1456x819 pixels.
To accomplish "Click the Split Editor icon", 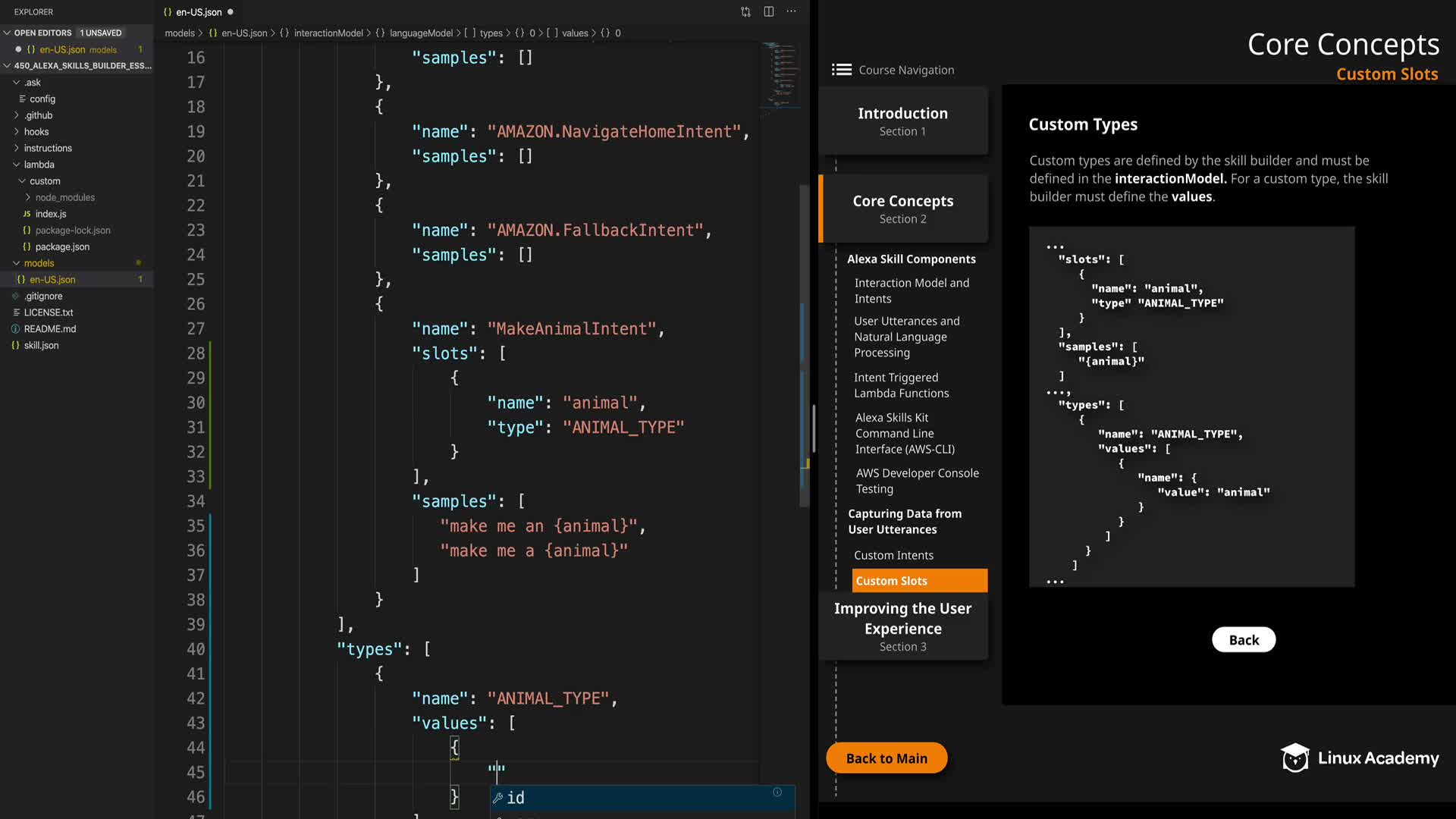I will pyautogui.click(x=768, y=11).
